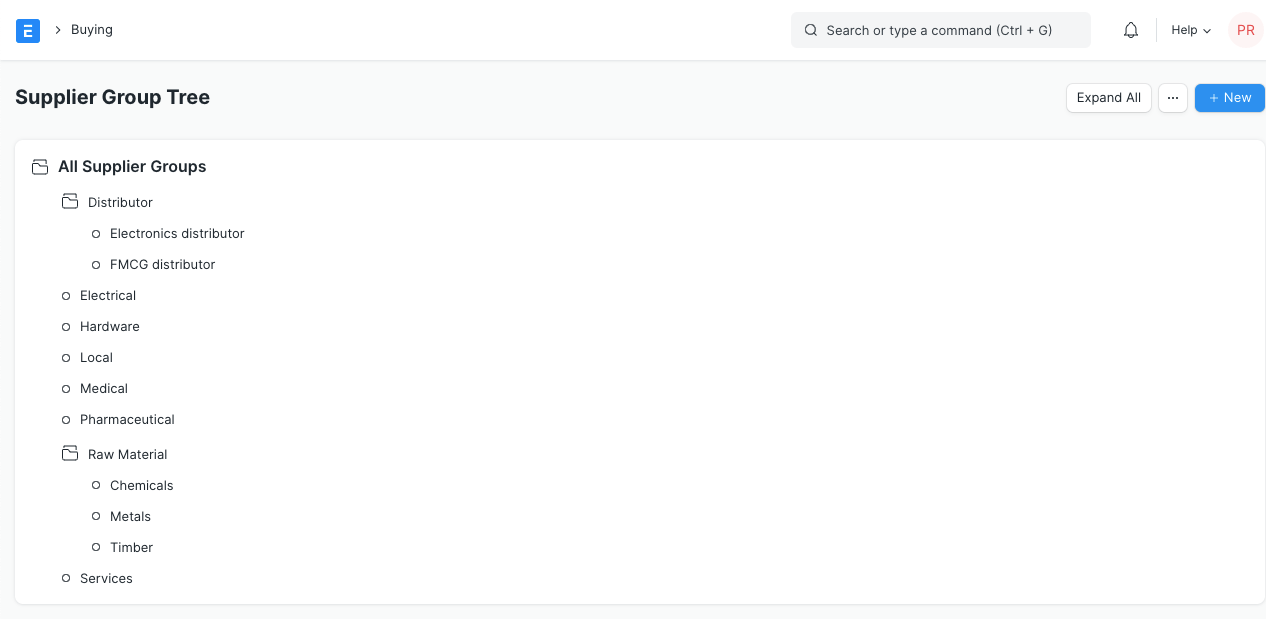Click the PR user avatar
1266x619 pixels.
point(1245,30)
